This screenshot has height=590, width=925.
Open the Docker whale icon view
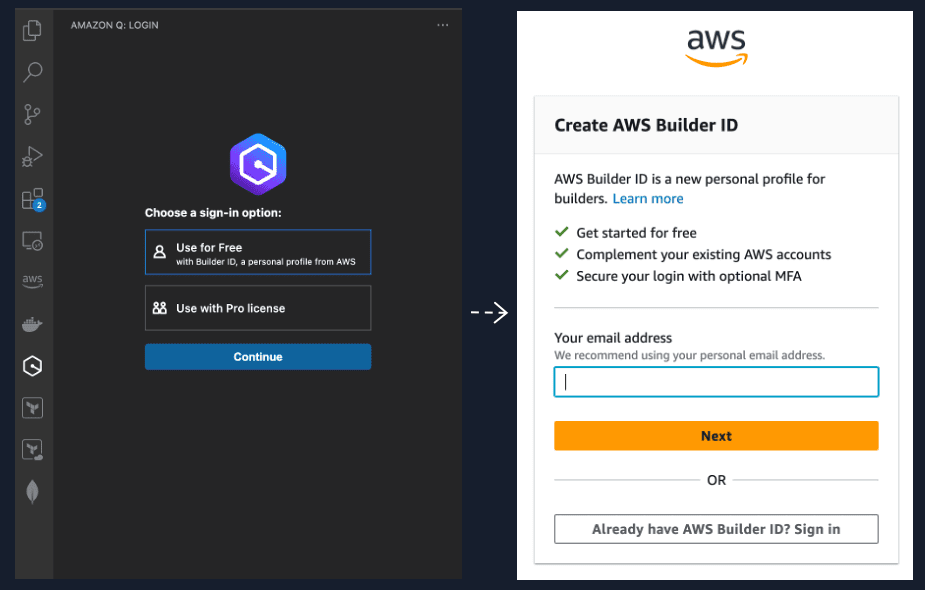(33, 324)
